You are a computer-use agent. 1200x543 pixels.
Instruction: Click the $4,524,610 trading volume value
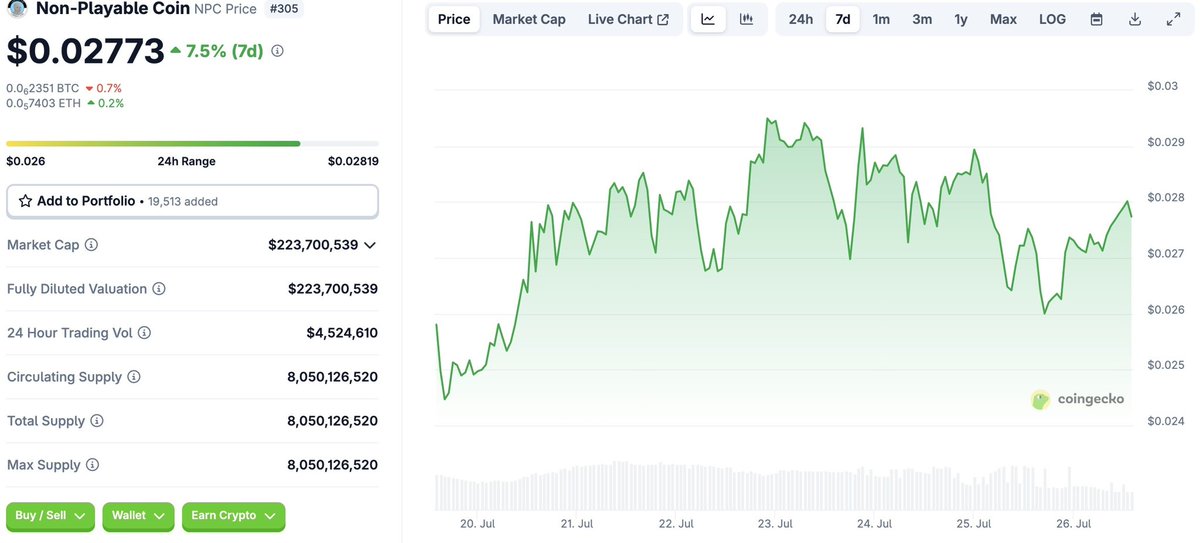coord(342,333)
